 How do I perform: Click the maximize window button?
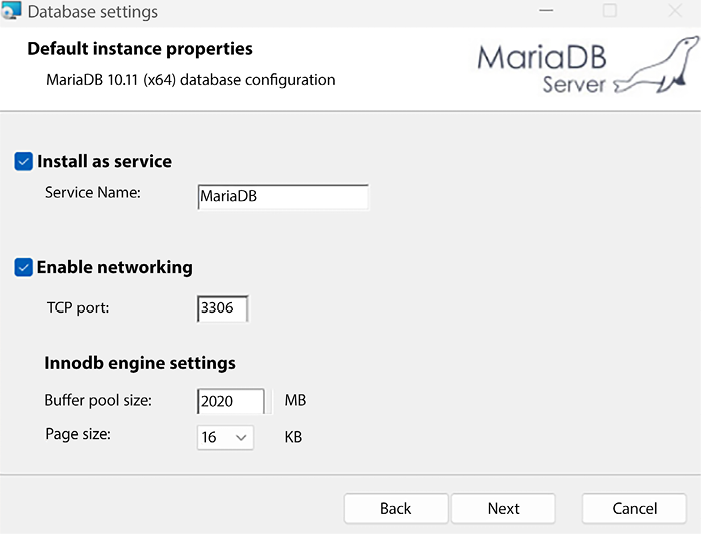pos(609,12)
